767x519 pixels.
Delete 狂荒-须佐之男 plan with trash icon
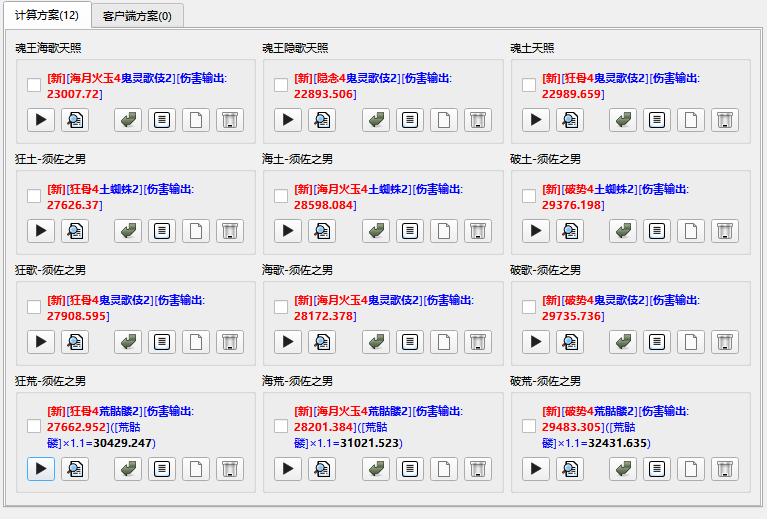(x=230, y=469)
